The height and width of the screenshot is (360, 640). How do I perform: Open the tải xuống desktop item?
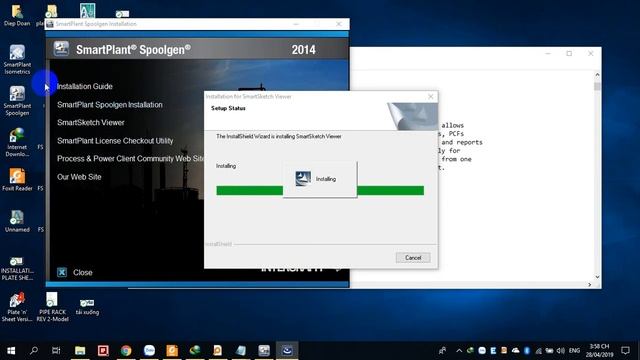coord(87,307)
